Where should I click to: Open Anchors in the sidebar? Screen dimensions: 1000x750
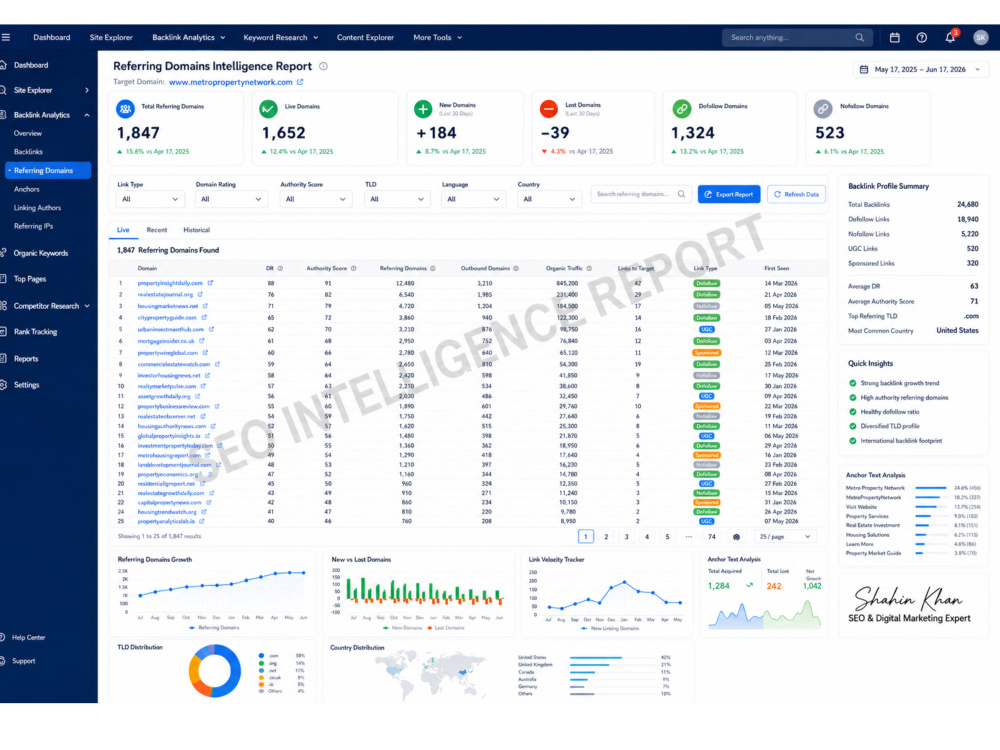27,189
